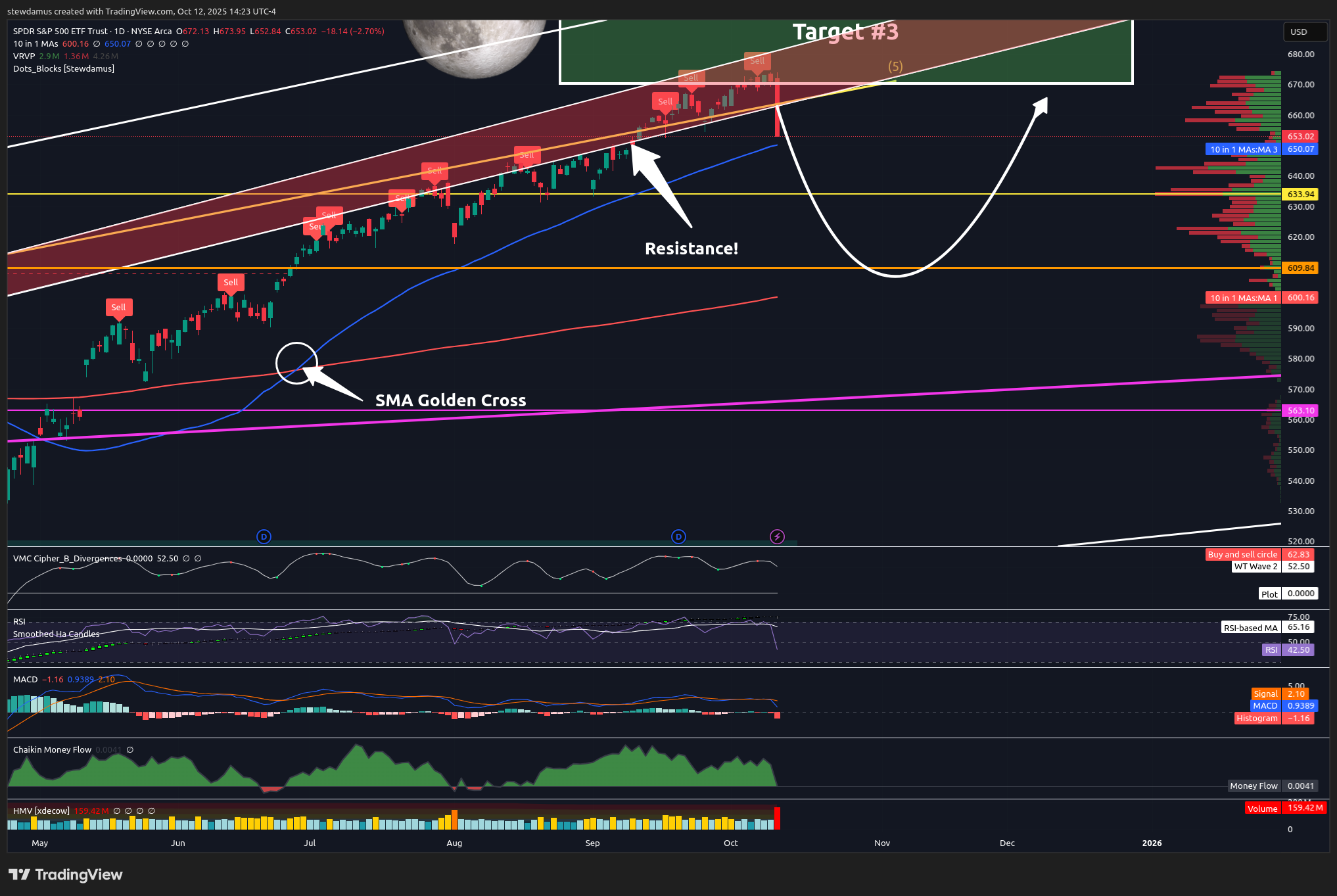1337x896 pixels.
Task: Click the SMA Golden Cross text label
Action: point(450,400)
